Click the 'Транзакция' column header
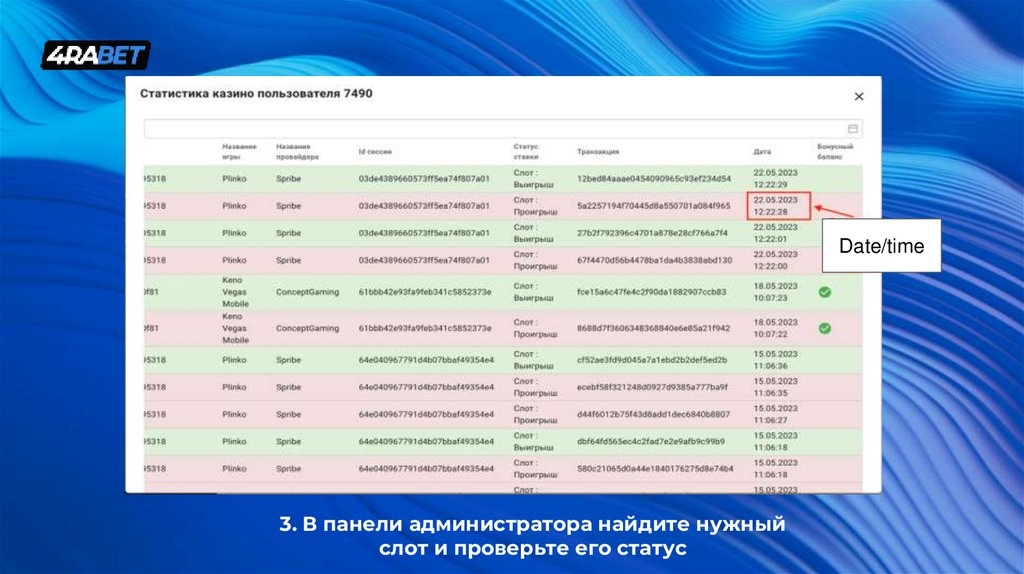Viewport: 1024px width, 574px height. click(598, 151)
